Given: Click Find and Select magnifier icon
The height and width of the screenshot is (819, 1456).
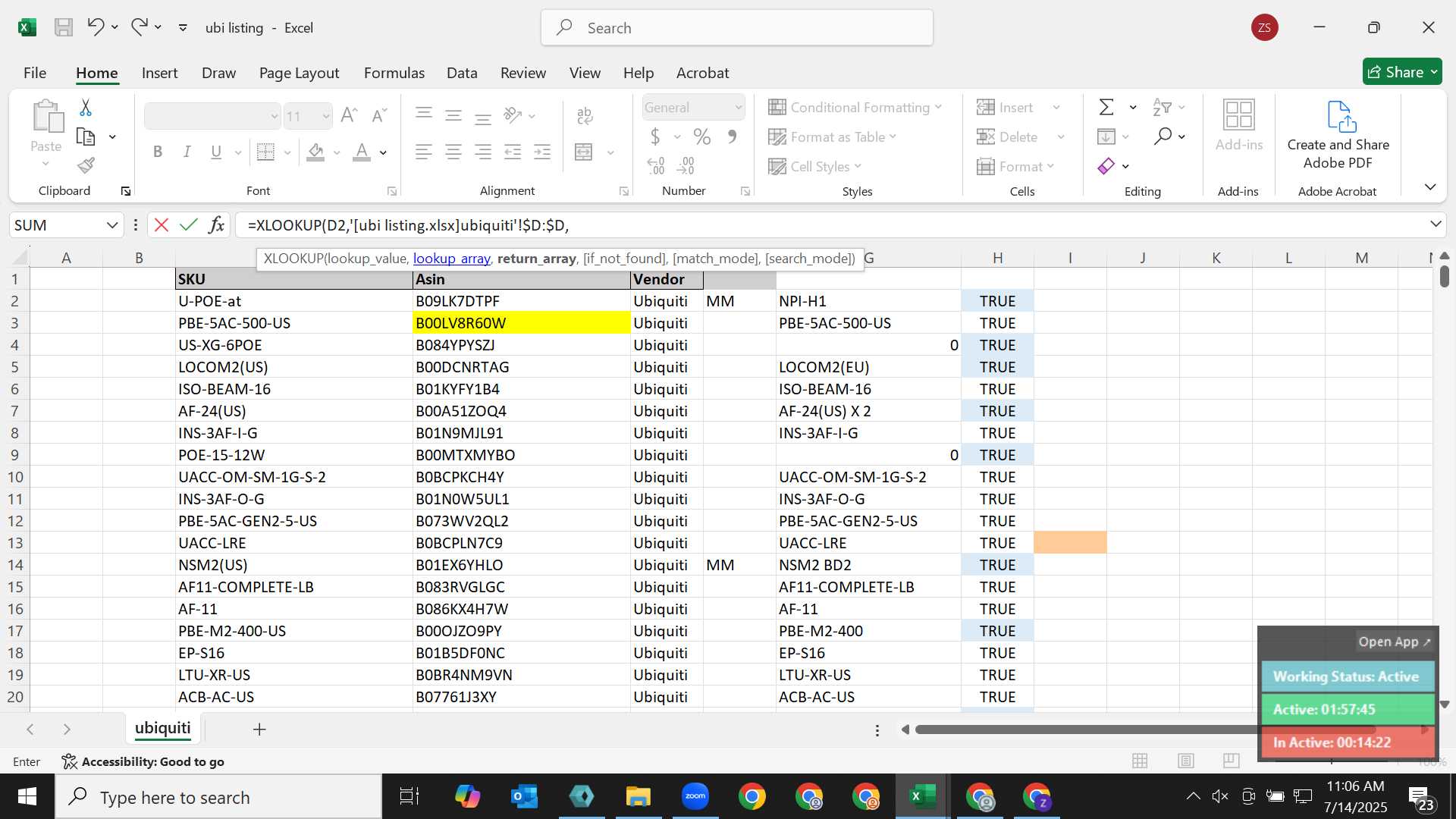Looking at the screenshot, I should click(x=1163, y=137).
